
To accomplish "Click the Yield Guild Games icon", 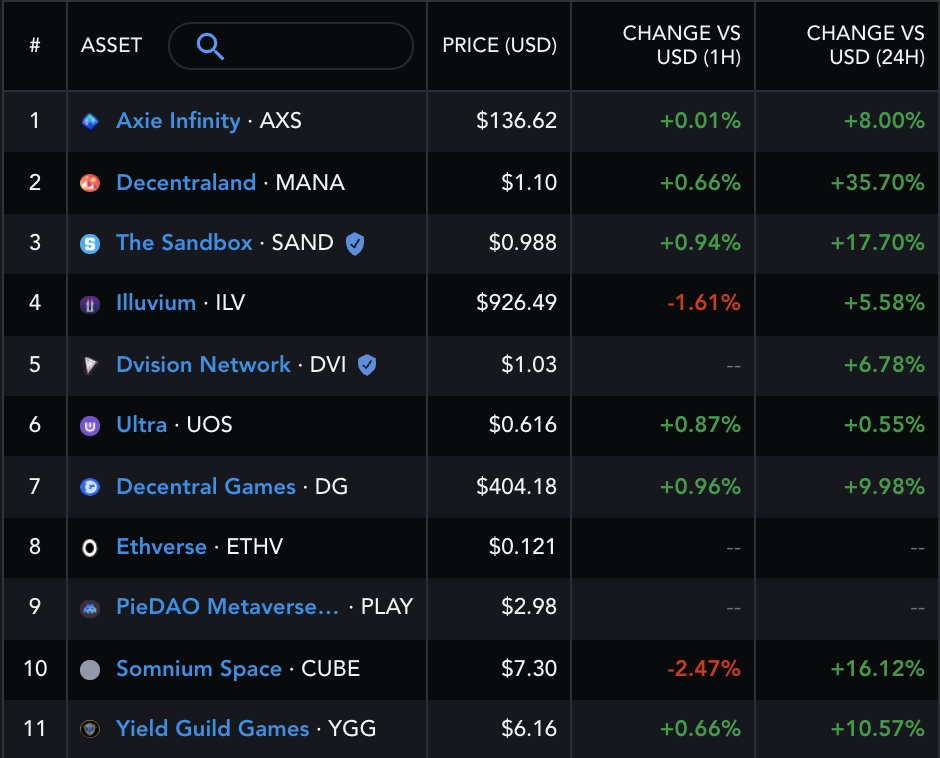I will click(90, 729).
